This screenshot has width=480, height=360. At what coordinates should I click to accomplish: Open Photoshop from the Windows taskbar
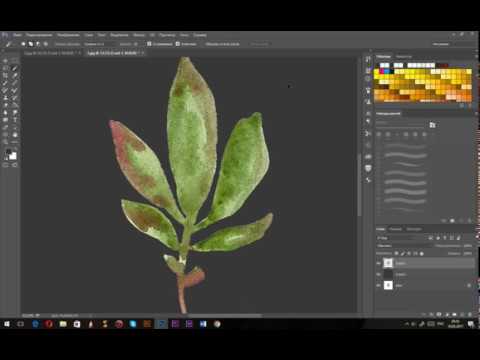click(161, 324)
